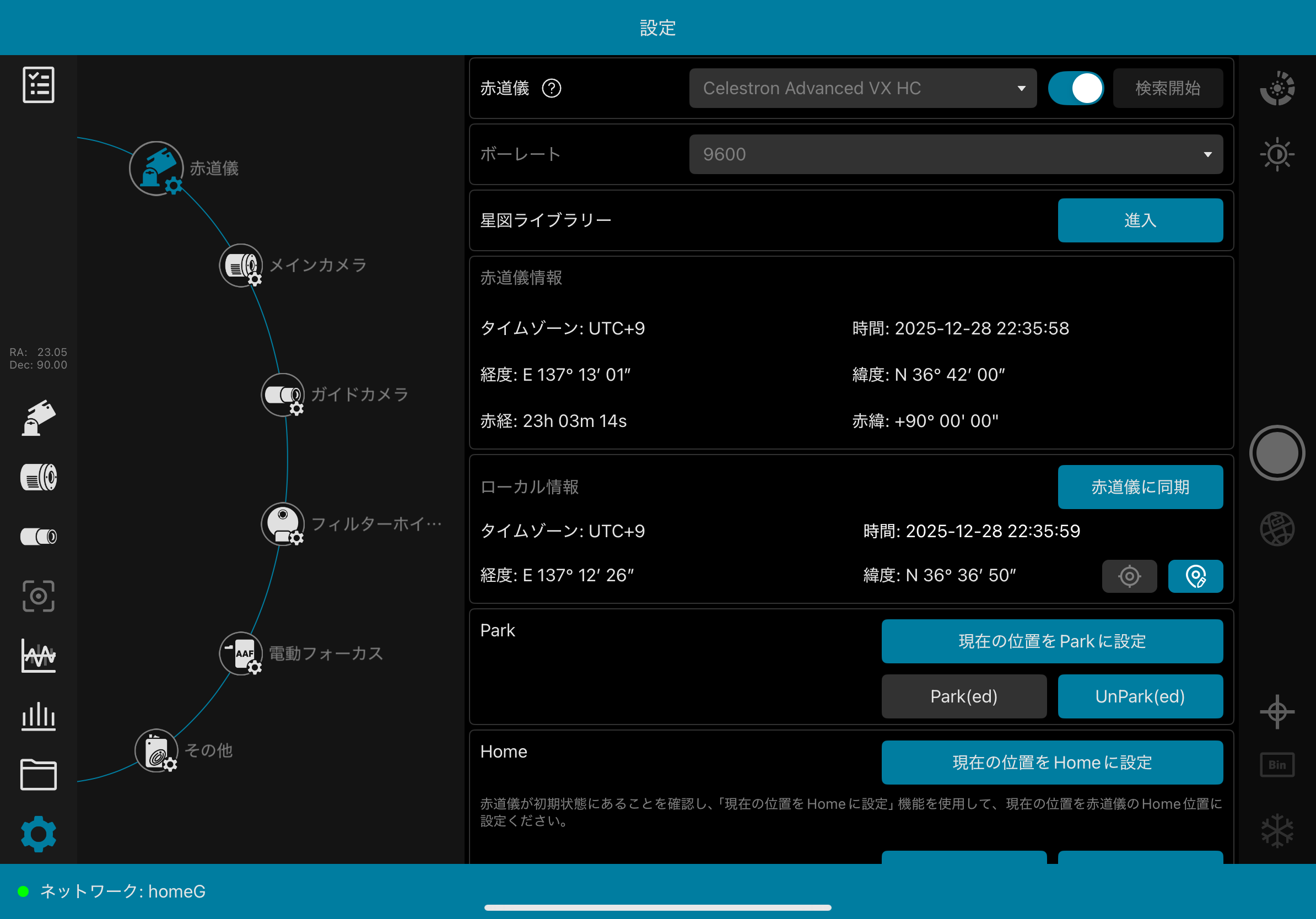Click the help icon next to 赤道儀
Screen dimensions: 1316x919
552,88
